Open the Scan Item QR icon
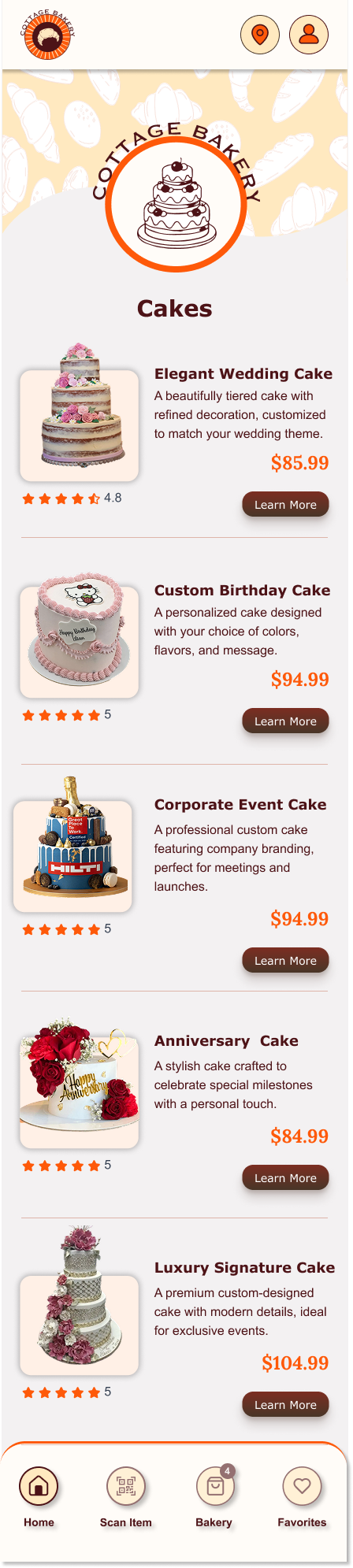Screen dimensions: 353x1568 click(x=125, y=1485)
